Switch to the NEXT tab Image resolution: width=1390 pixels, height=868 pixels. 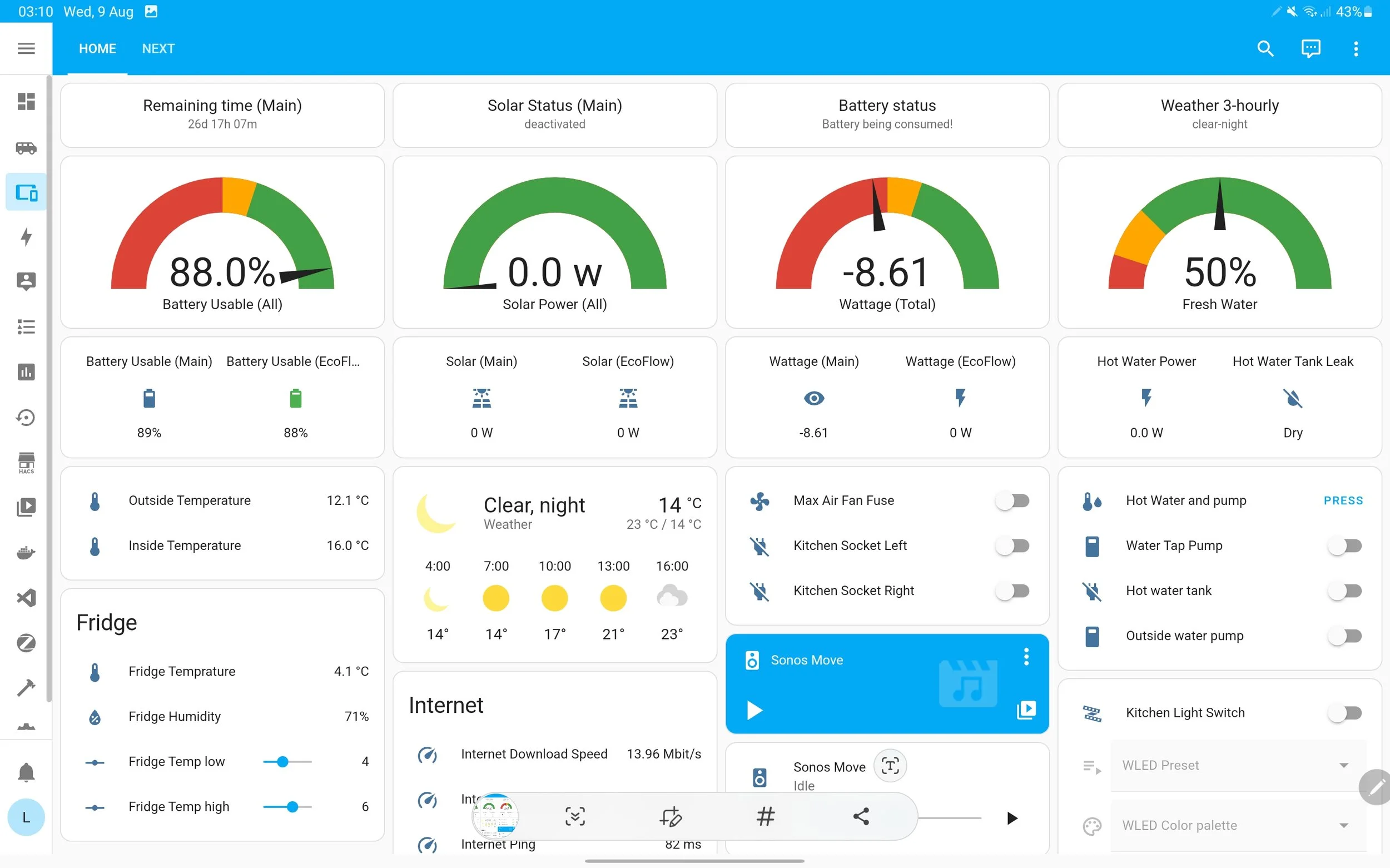click(158, 48)
